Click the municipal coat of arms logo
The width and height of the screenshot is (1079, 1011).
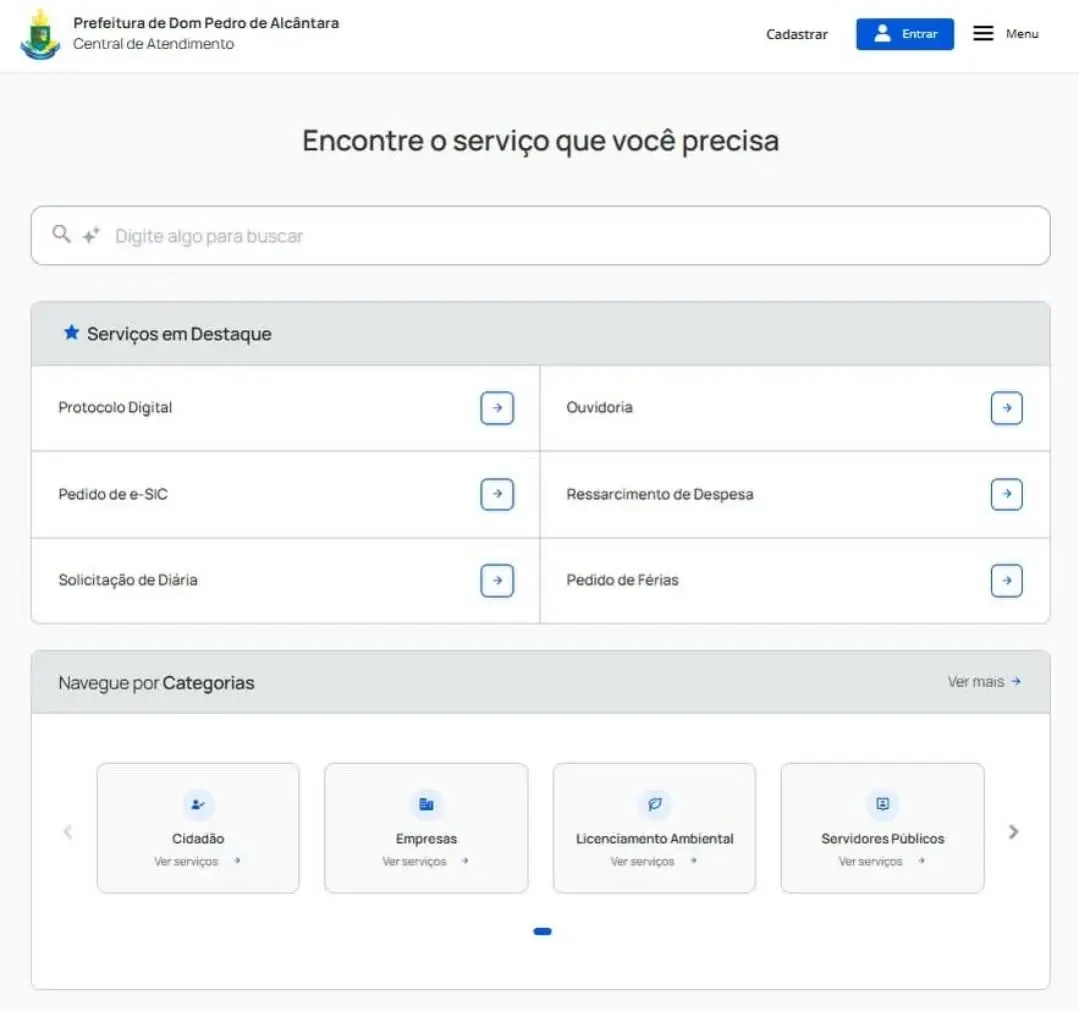coord(40,34)
